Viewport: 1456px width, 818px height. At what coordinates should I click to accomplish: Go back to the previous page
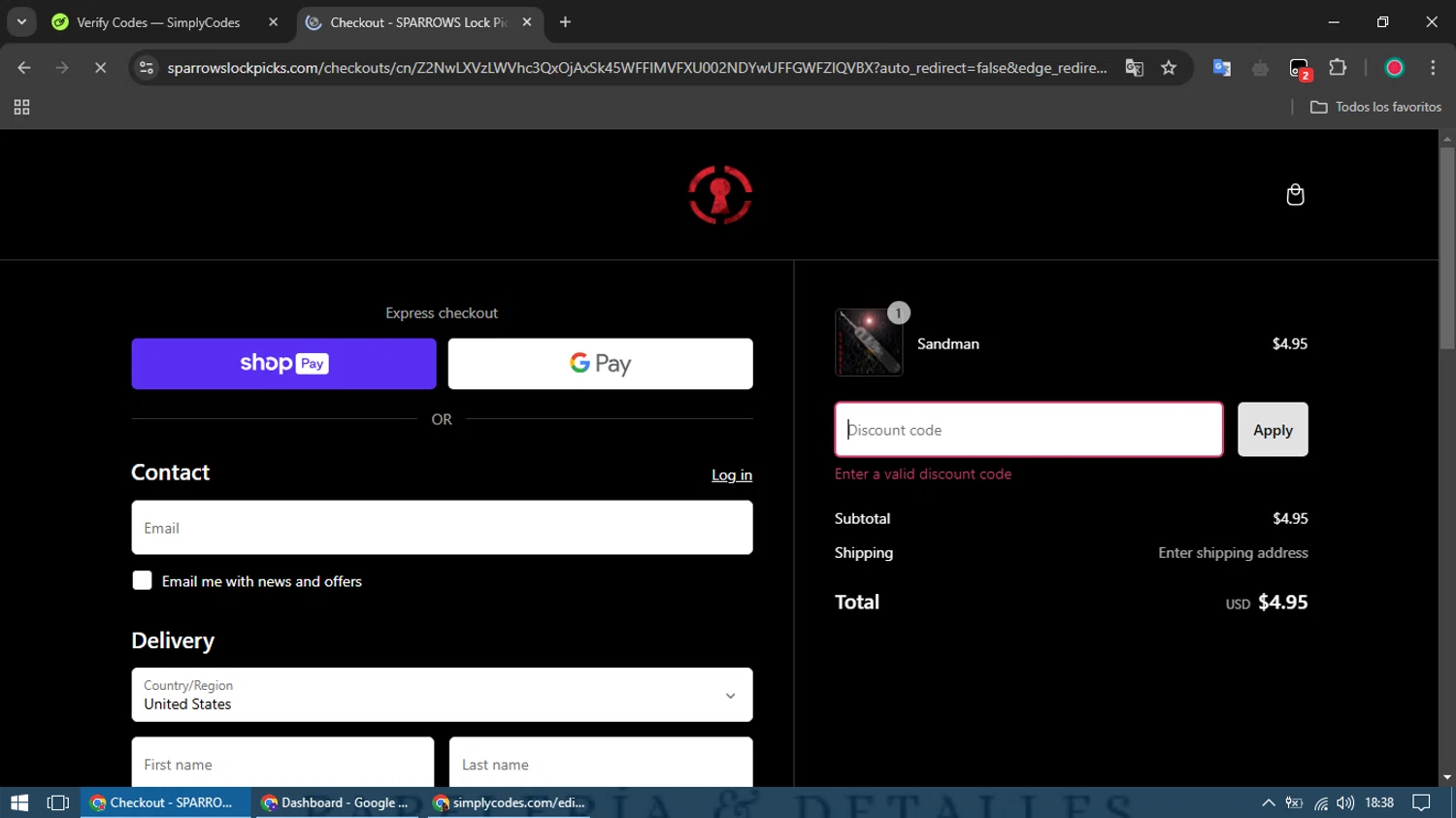coord(24,68)
